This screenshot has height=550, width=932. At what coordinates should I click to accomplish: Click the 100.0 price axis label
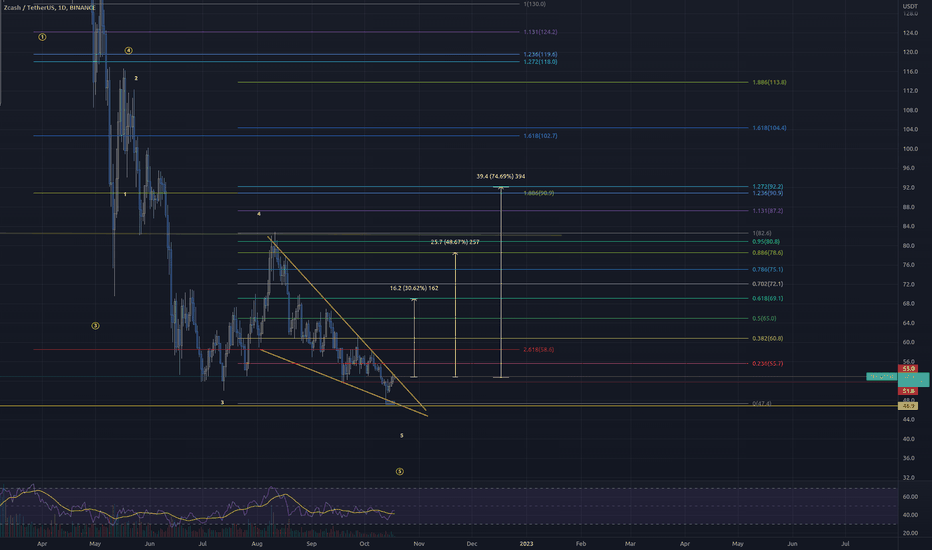[x=910, y=149]
